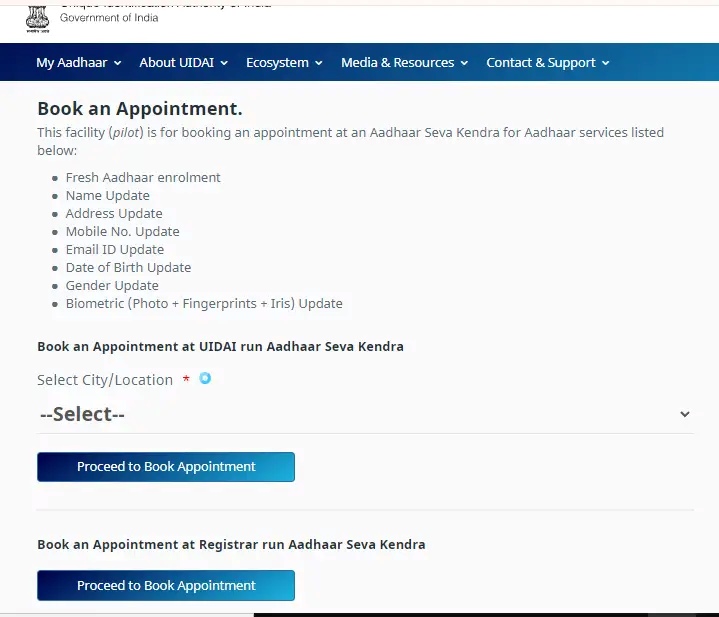Viewport: 719px width, 617px height.
Task: Open the Media & Resources menu
Action: [404, 62]
